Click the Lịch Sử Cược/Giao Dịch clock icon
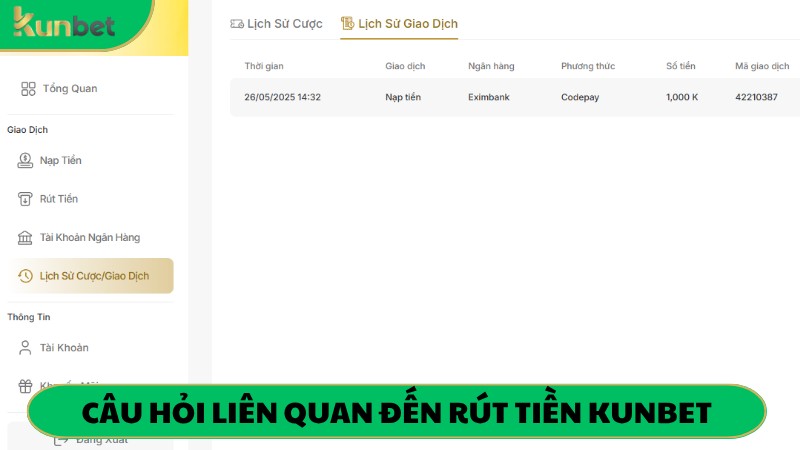 [x=25, y=276]
